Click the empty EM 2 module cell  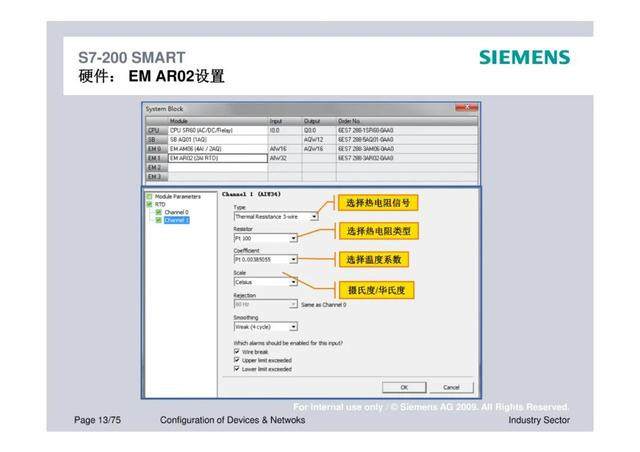[x=218, y=167]
